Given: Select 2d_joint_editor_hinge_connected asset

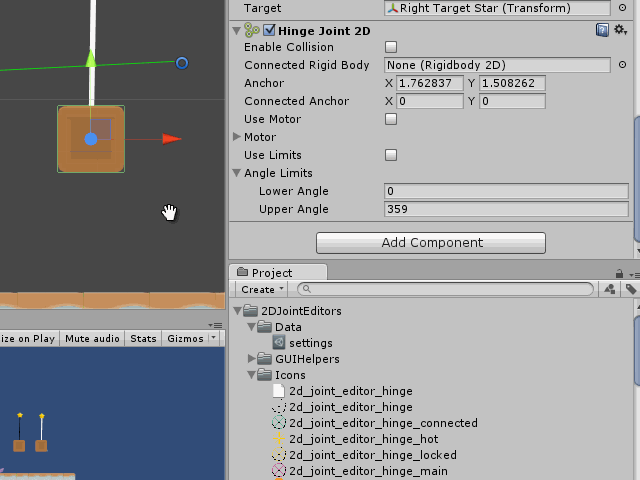Looking at the screenshot, I should click(x=383, y=423).
